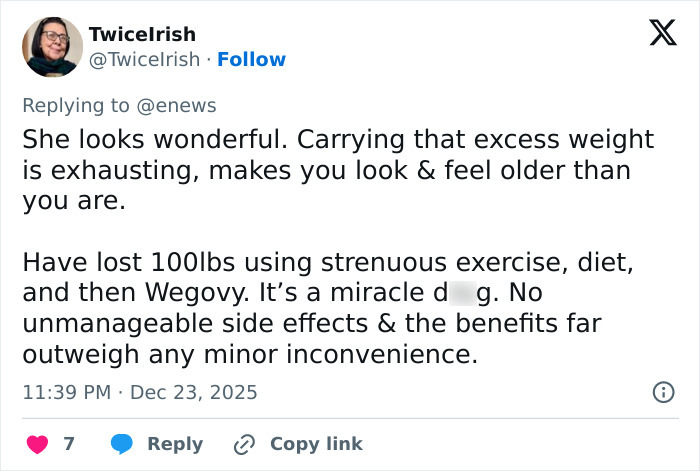Click the 11:39 PM time text
Viewport: 700px width, 471px height.
66,392
